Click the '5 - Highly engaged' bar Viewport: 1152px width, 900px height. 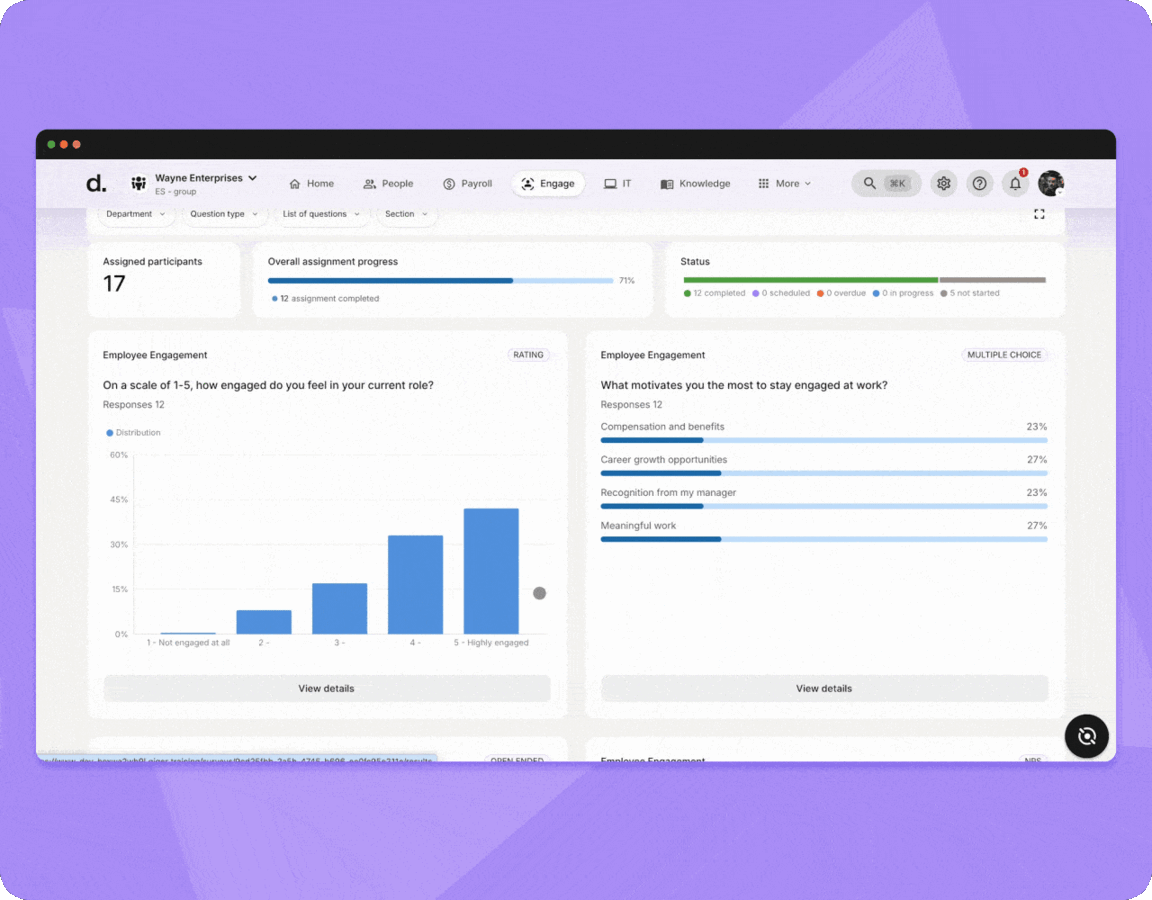coord(491,571)
